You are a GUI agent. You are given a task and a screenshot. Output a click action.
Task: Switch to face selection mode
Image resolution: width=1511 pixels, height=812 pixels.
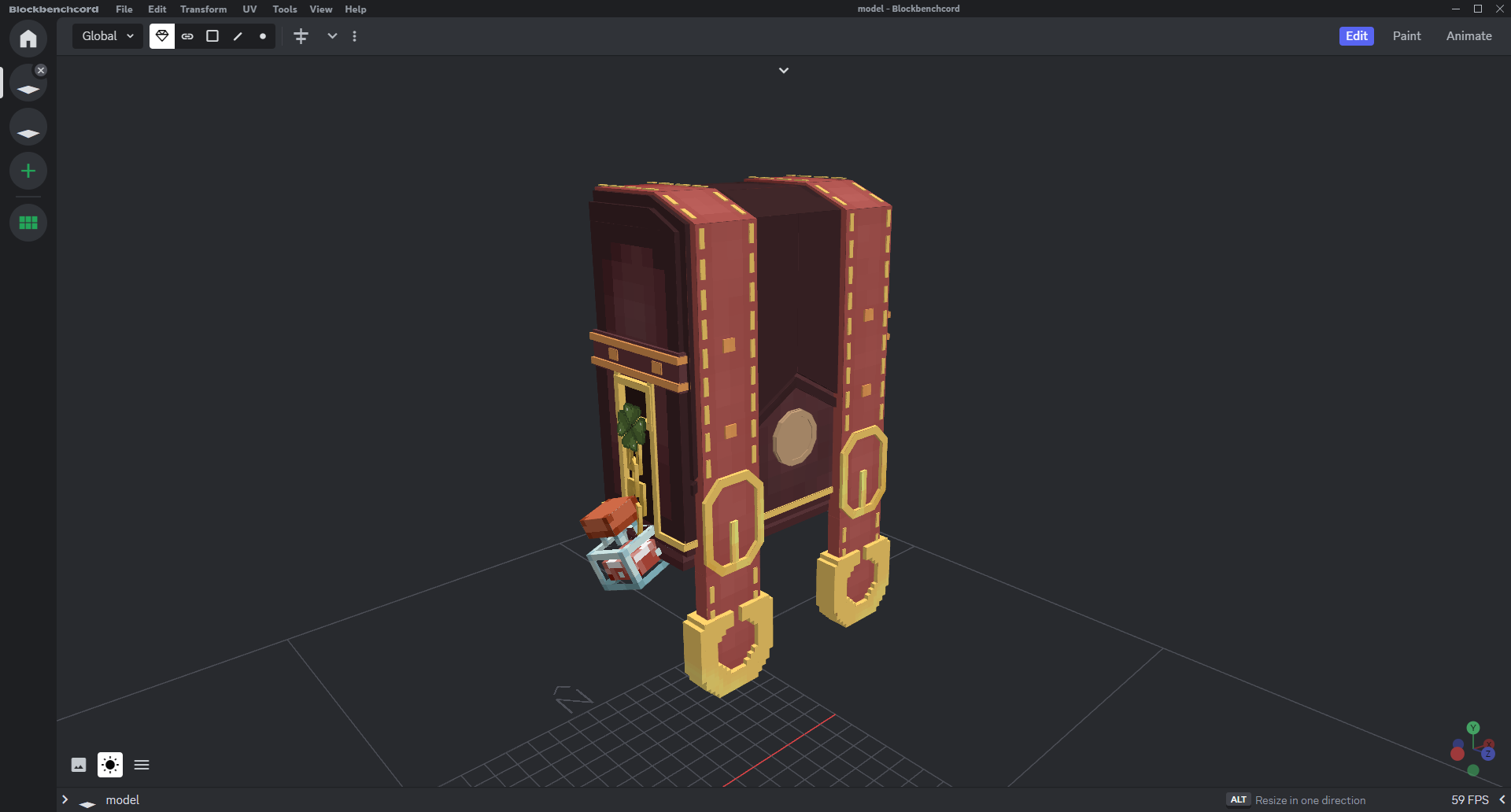212,36
